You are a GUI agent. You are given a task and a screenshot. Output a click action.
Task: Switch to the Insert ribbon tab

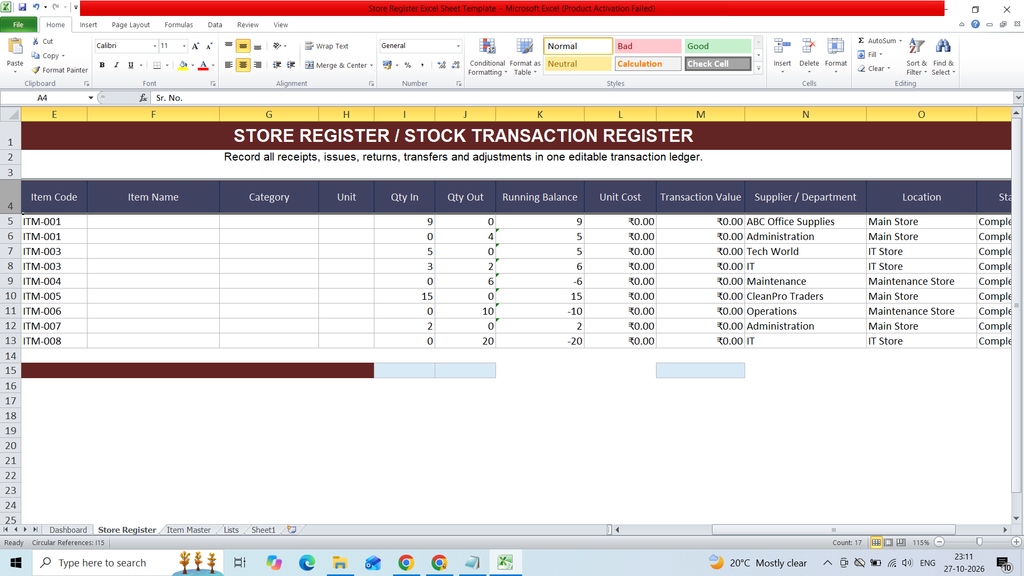pos(88,25)
